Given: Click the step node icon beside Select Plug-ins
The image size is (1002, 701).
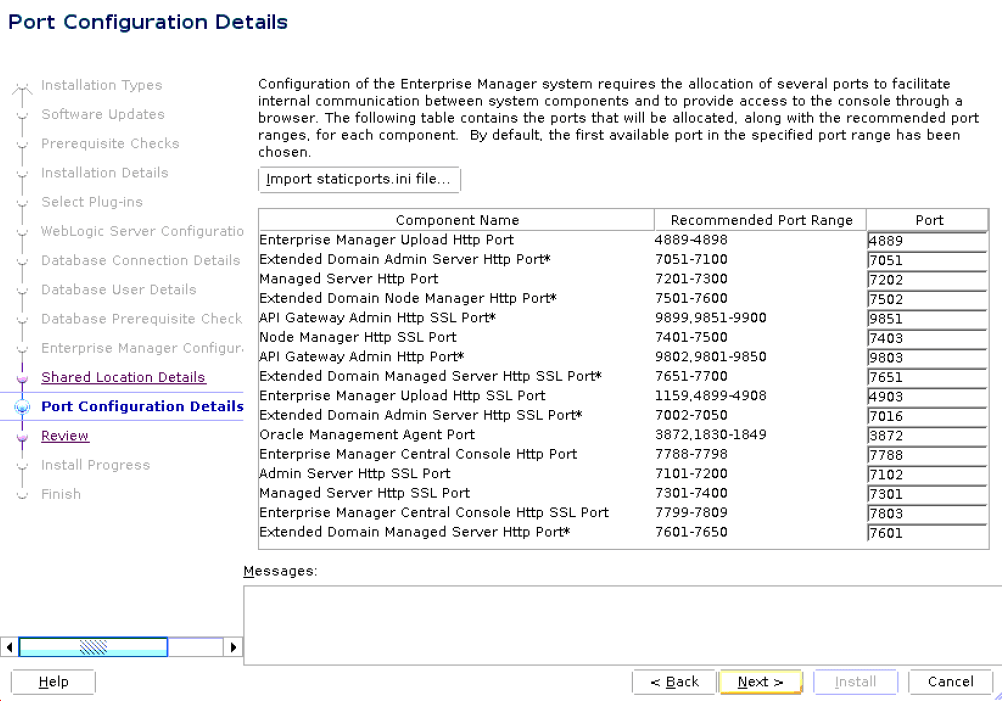Looking at the screenshot, I should 22,202.
